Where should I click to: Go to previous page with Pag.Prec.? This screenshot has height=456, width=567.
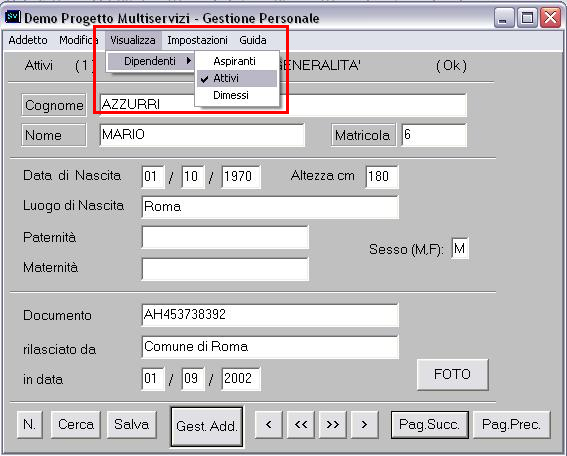click(512, 425)
